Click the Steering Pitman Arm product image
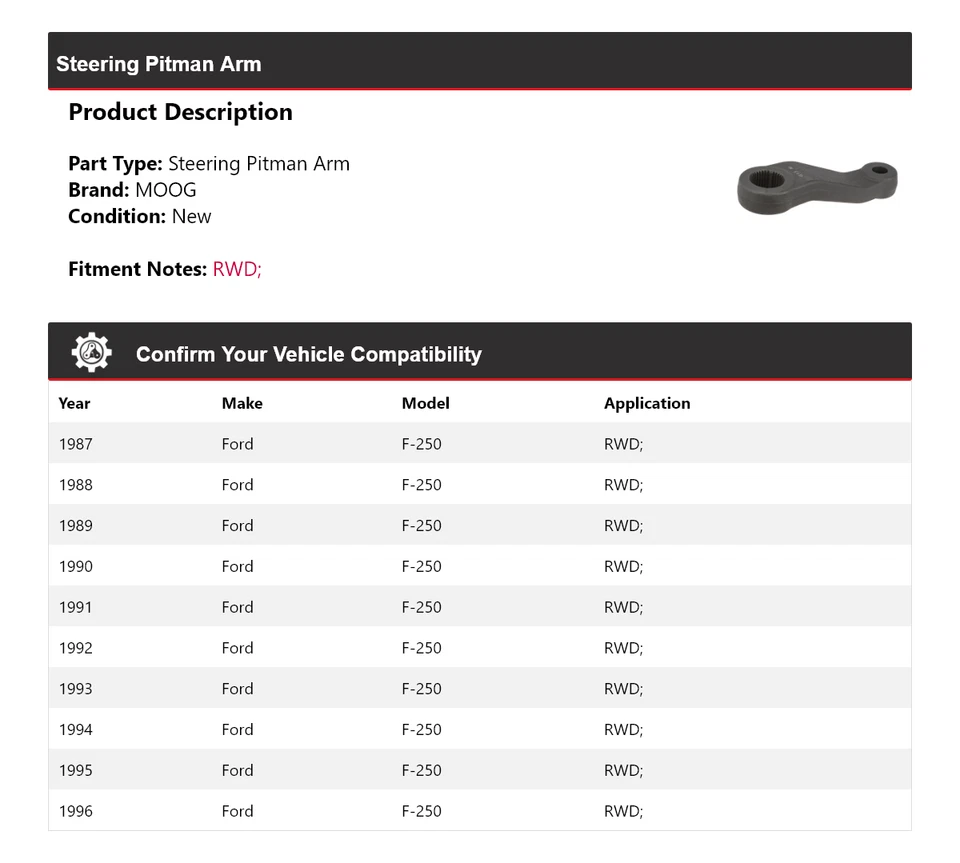 (x=817, y=187)
